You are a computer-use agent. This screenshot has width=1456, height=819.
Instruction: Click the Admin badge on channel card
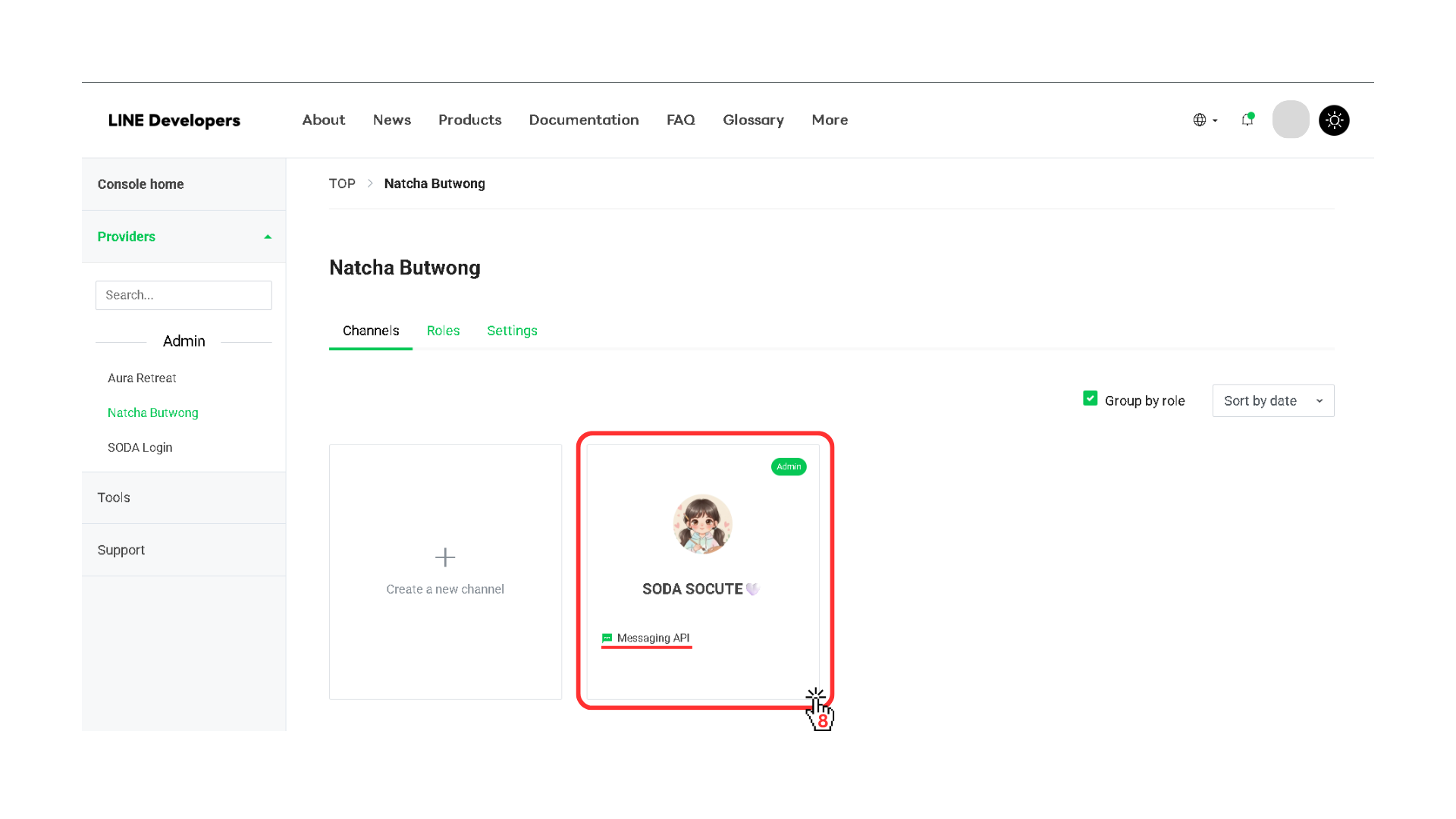(789, 466)
